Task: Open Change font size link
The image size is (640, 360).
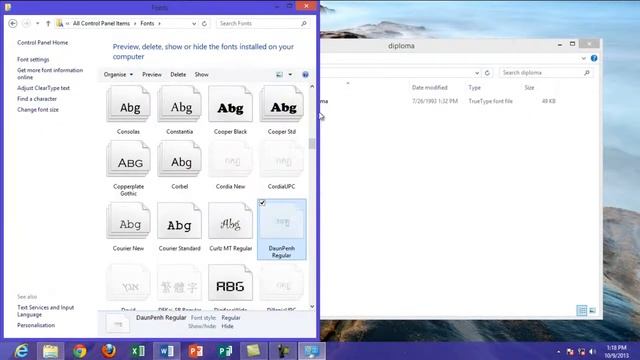Action: coord(38,110)
